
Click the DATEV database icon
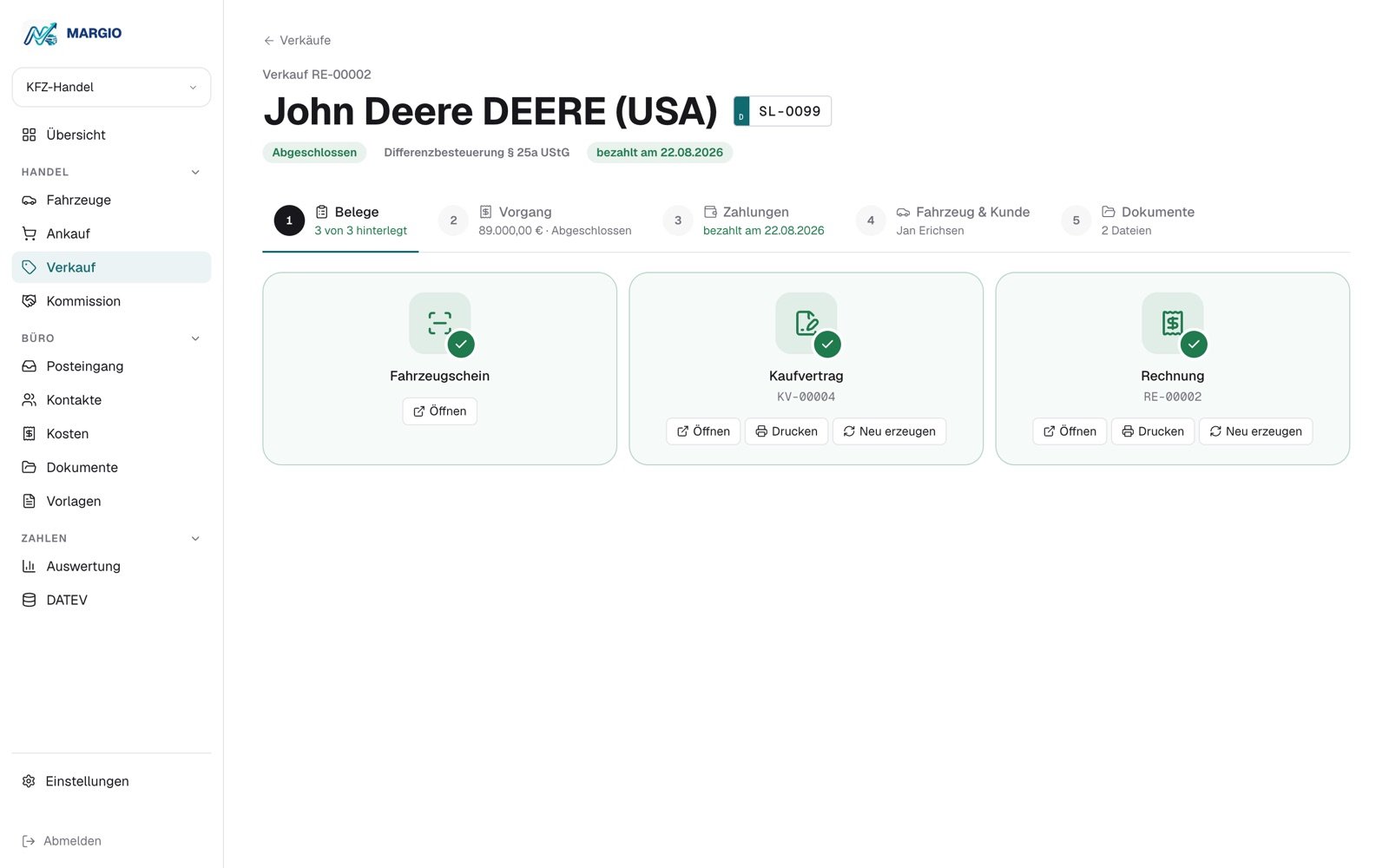click(x=30, y=600)
